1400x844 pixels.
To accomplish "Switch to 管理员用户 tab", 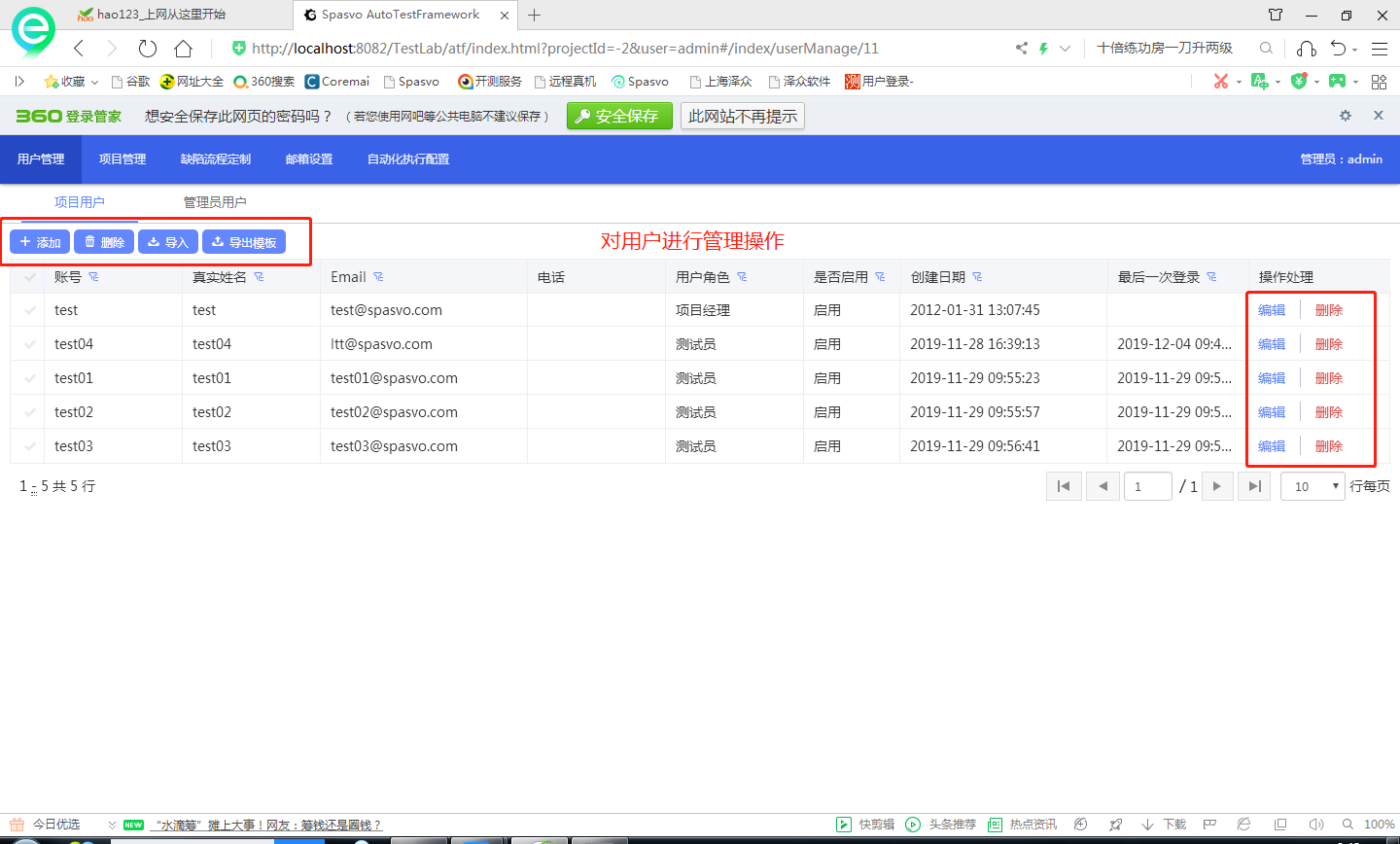I will (x=215, y=202).
